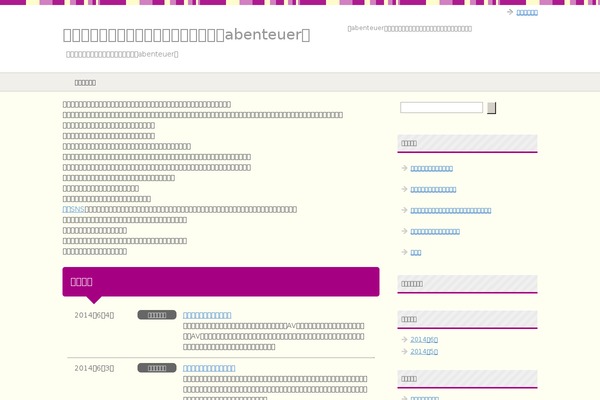
Task: Click the search submit button beside field
Action: click(x=491, y=108)
